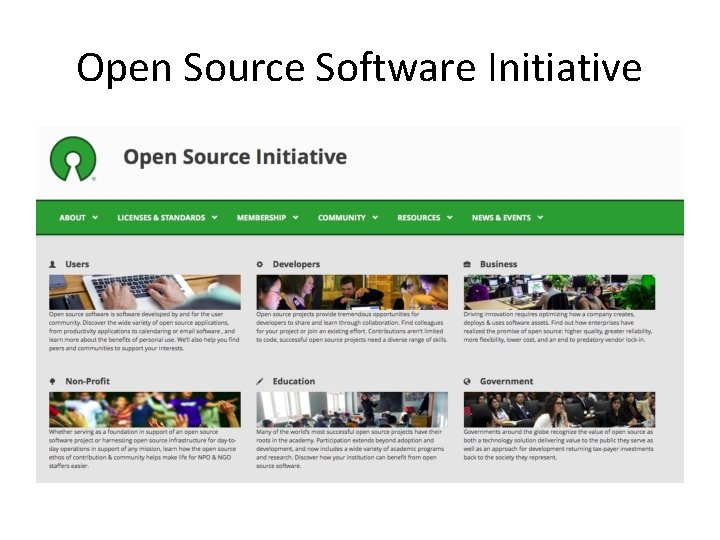
Task: Click the Users description paragraph
Action: [x=144, y=331]
